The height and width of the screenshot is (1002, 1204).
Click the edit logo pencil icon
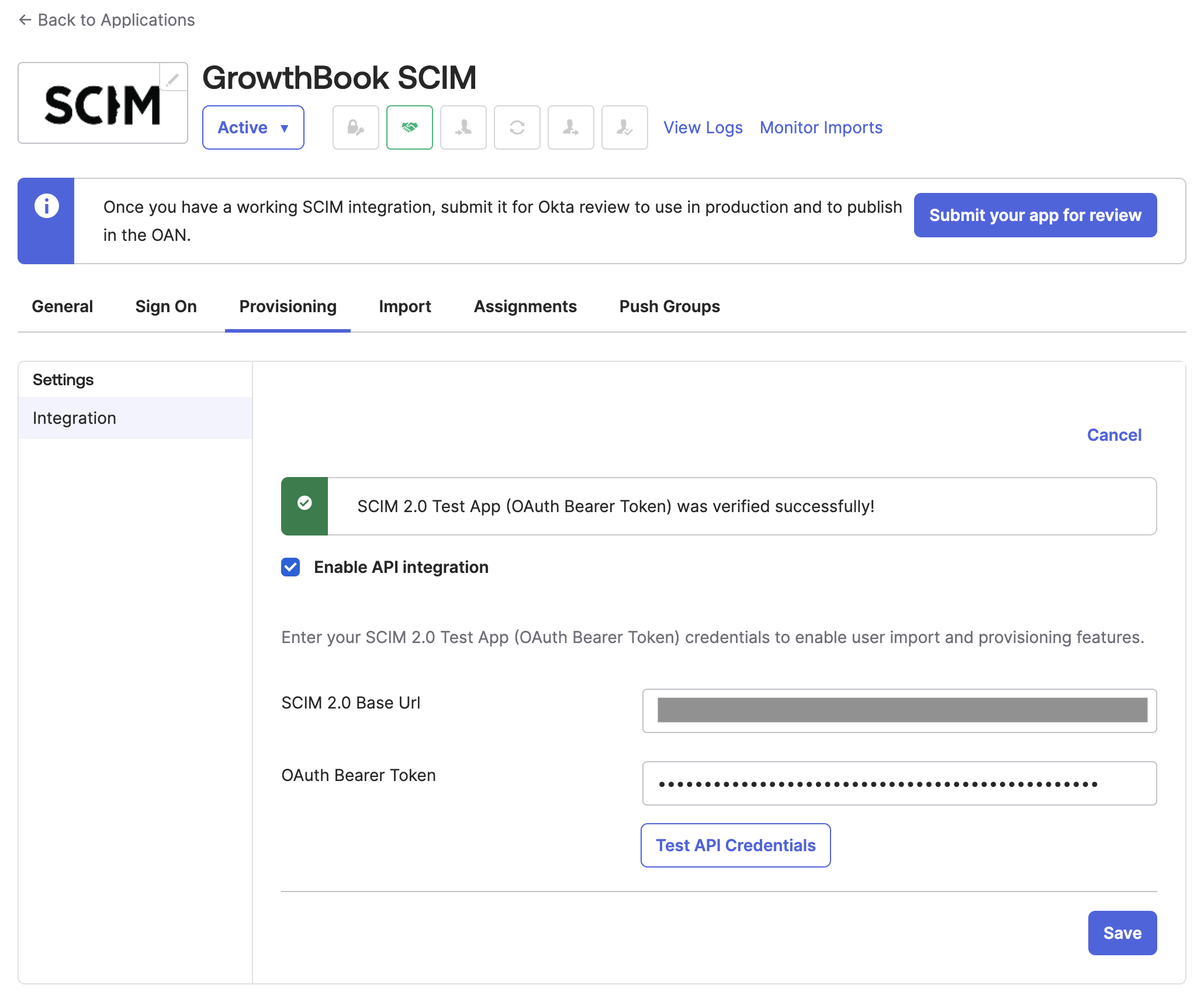tap(173, 78)
